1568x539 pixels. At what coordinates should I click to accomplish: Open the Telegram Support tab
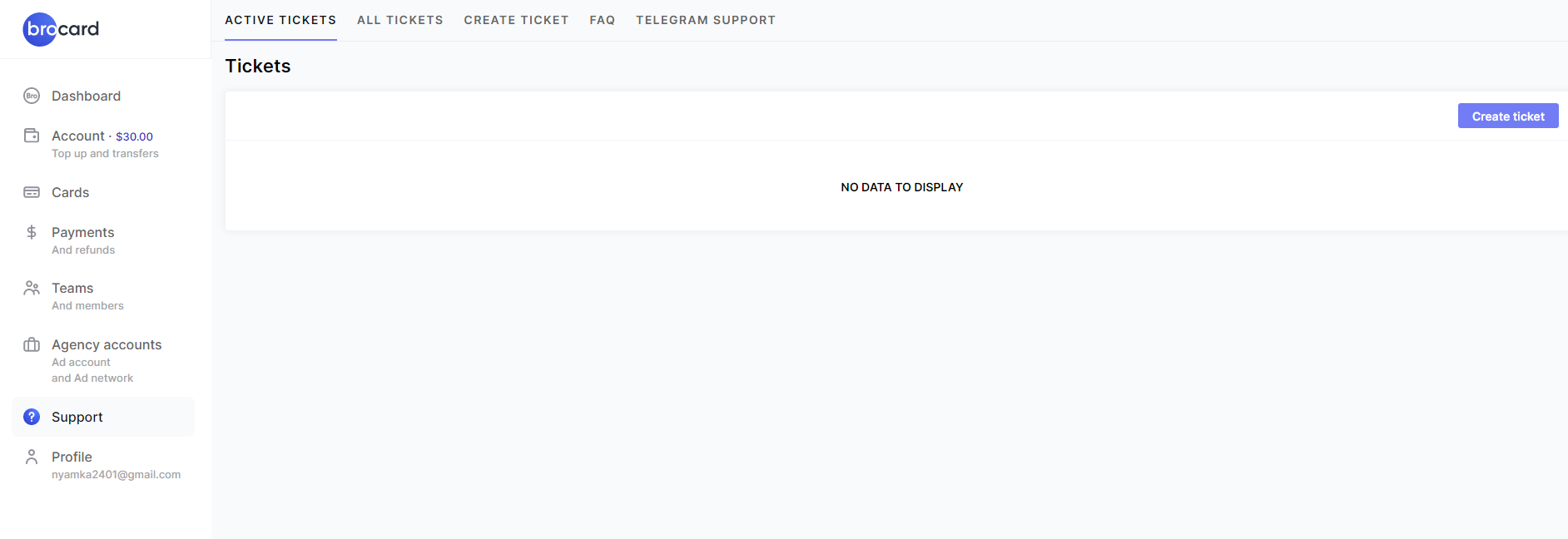706,20
